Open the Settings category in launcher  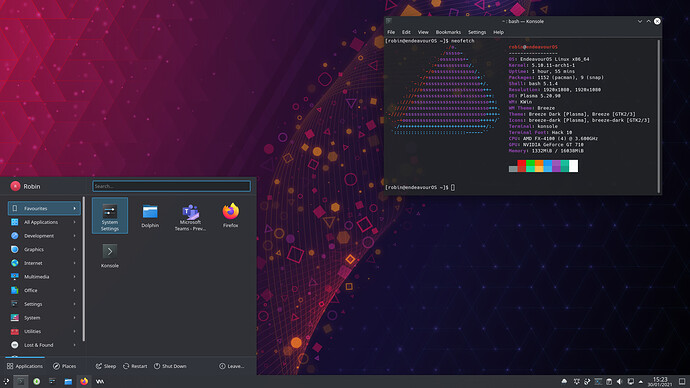(x=44, y=304)
